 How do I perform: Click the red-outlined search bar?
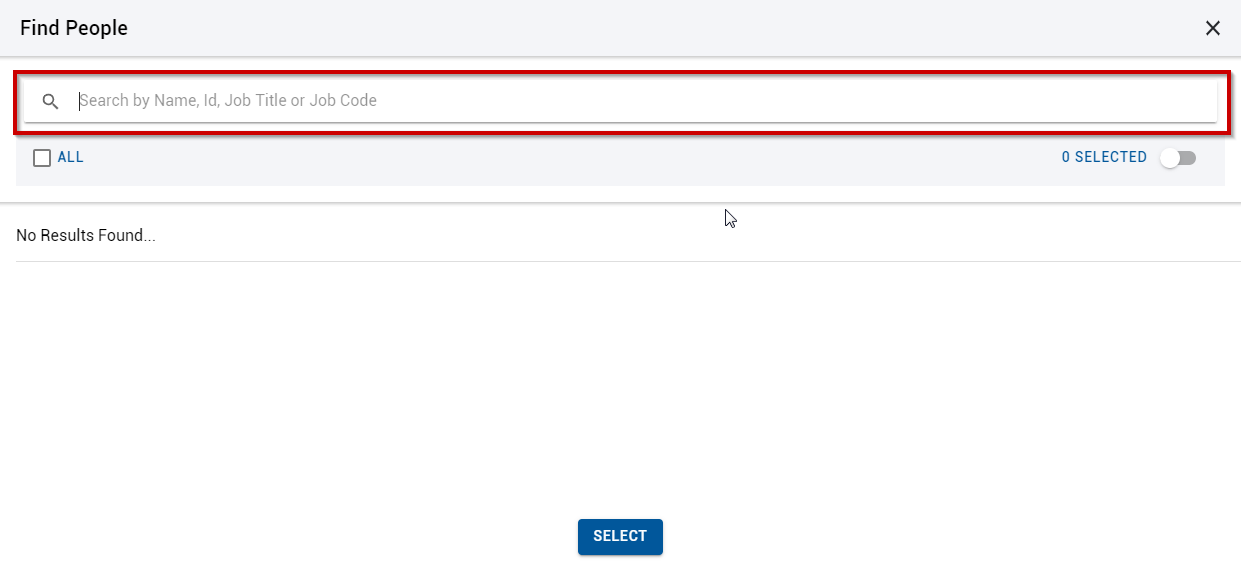coord(620,101)
